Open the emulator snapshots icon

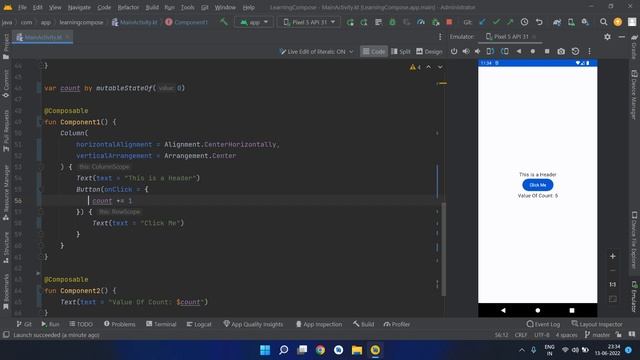[575, 51]
